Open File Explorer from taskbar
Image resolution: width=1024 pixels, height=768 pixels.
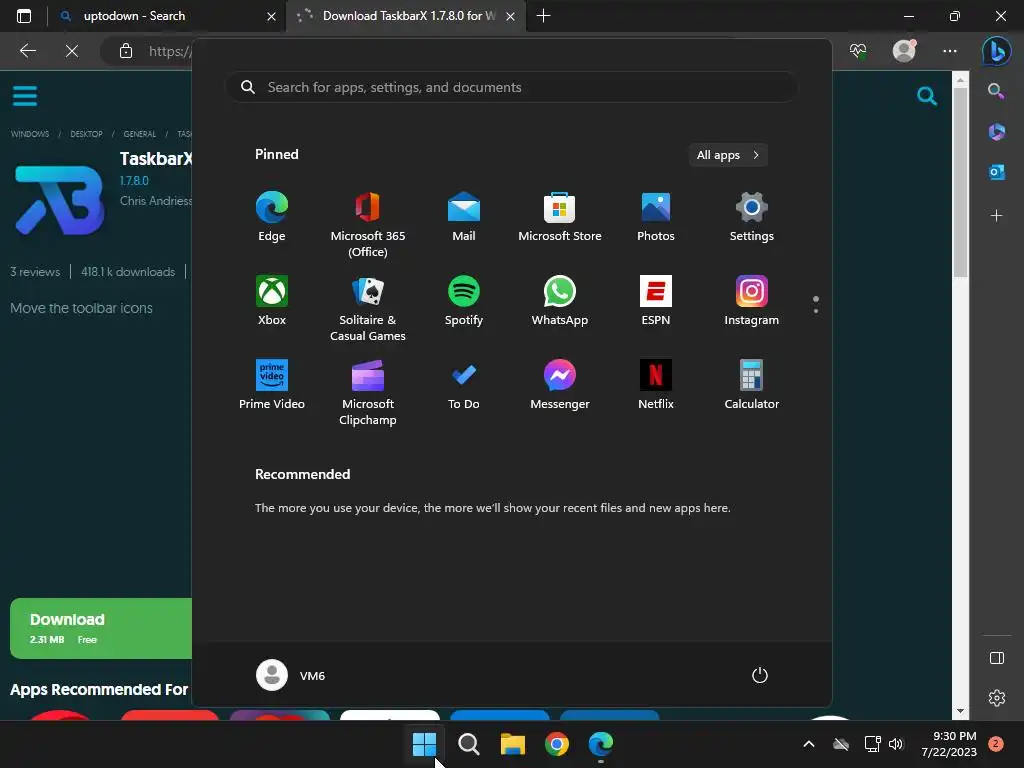(513, 744)
